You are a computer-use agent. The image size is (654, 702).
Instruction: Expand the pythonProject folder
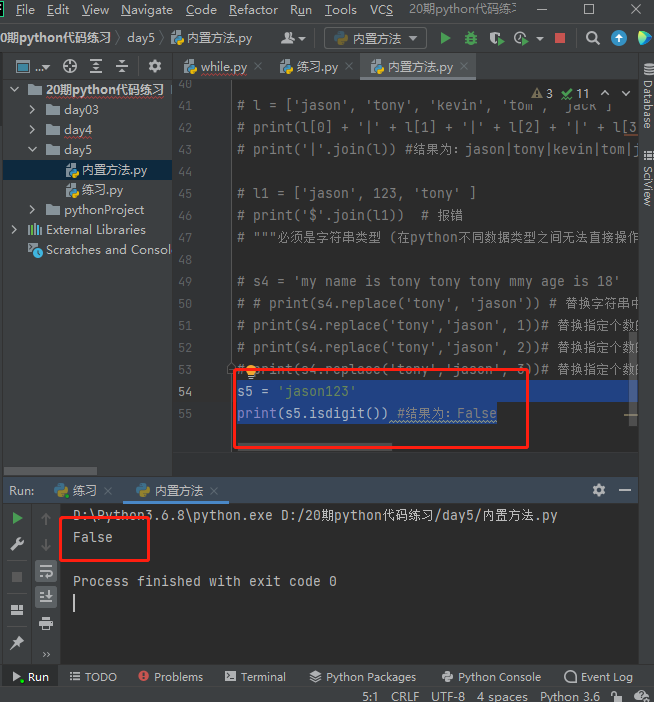click(x=32, y=210)
